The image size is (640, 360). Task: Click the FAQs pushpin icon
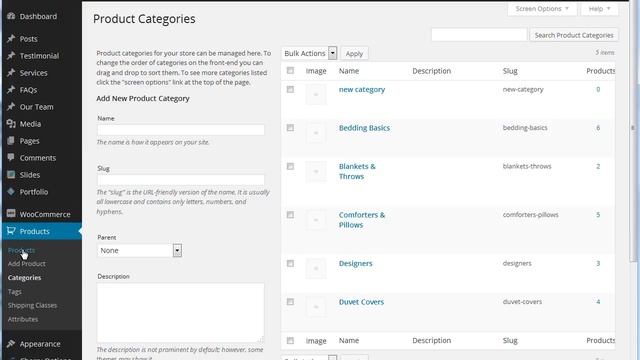point(11,90)
